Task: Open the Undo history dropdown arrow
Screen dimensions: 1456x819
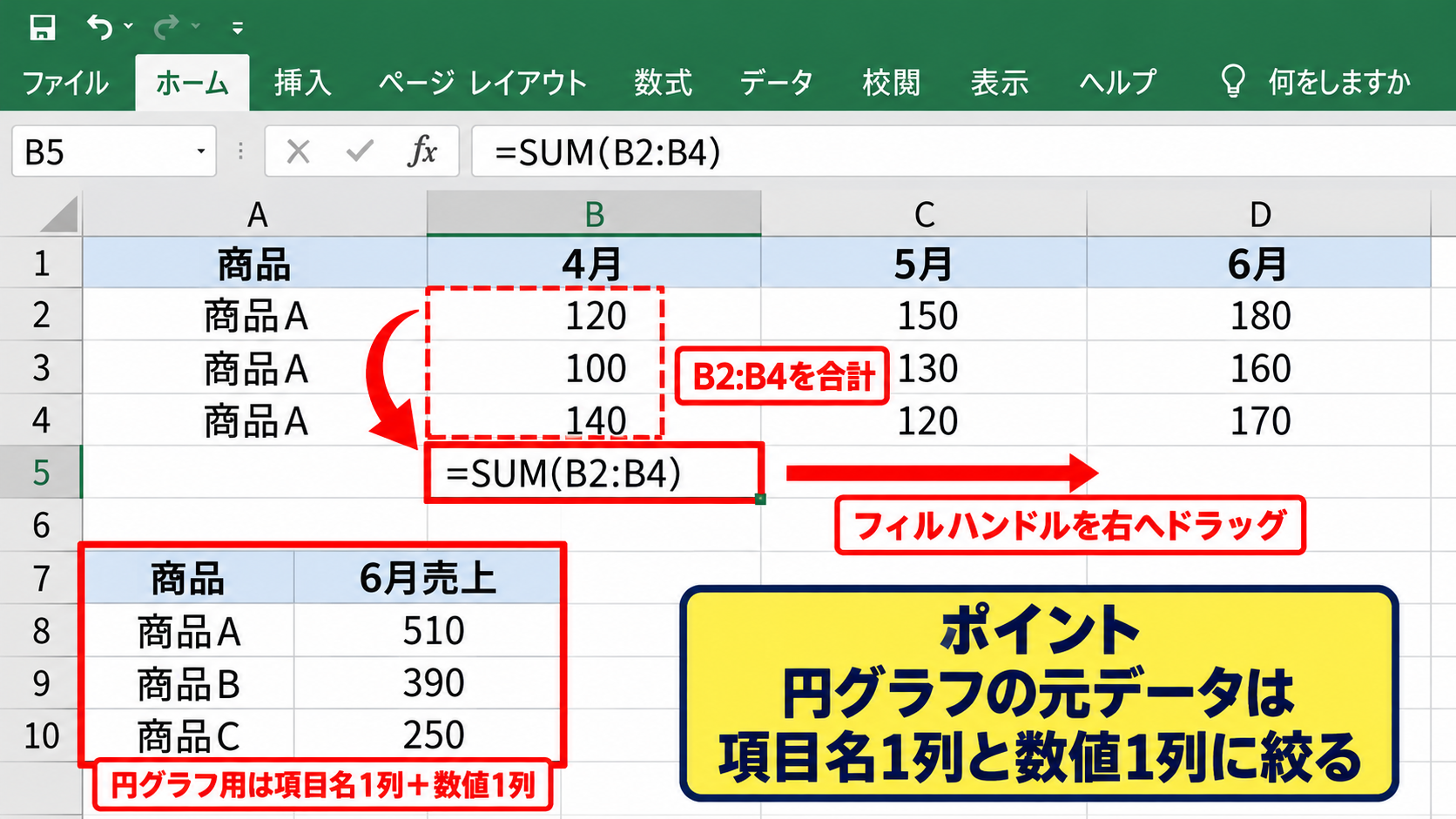Action: [x=129, y=27]
